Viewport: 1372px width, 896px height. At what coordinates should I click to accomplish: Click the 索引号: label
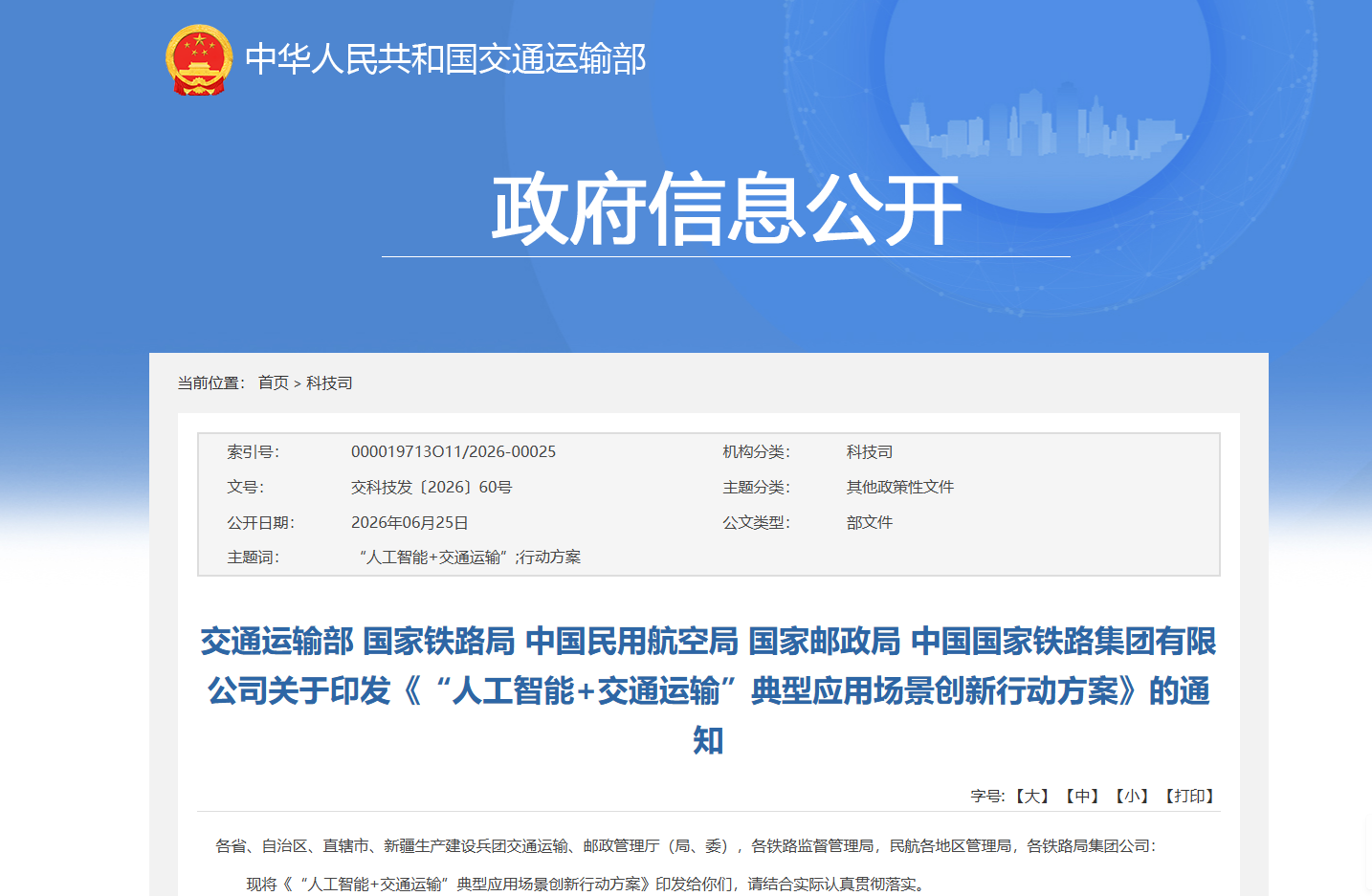[253, 451]
